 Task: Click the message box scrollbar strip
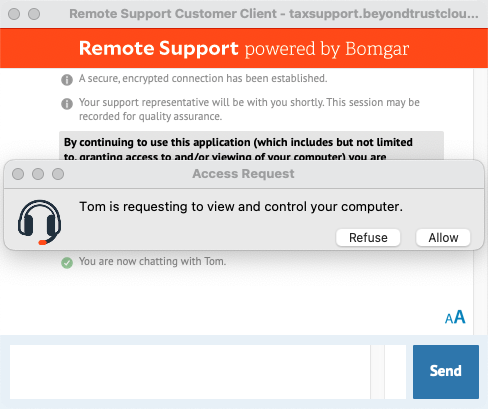(x=378, y=372)
